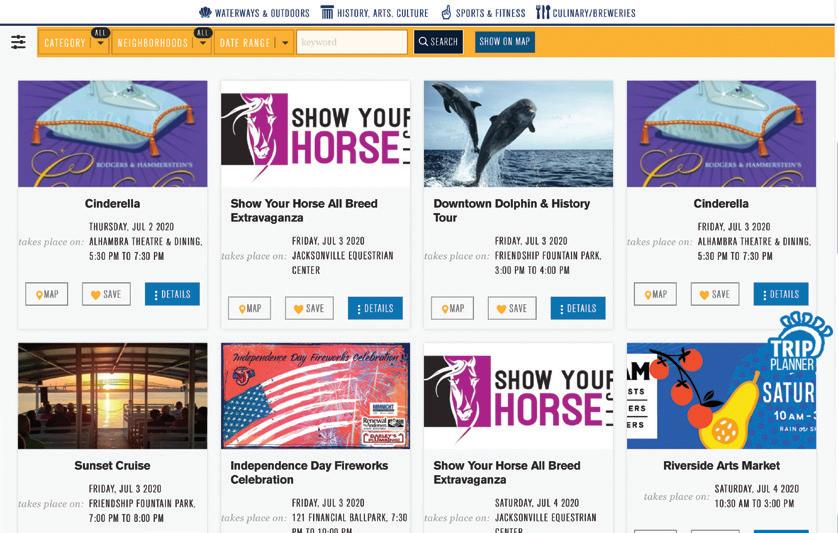This screenshot has width=838, height=533.
Task: Open Thursday Jul 2 Cinderella title
Action: (112, 204)
